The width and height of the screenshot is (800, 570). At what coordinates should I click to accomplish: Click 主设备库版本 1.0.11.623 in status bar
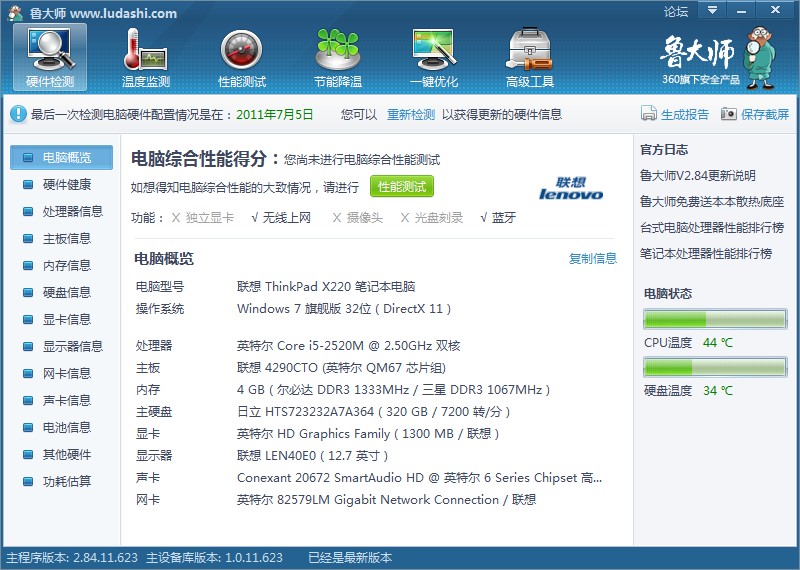click(214, 558)
